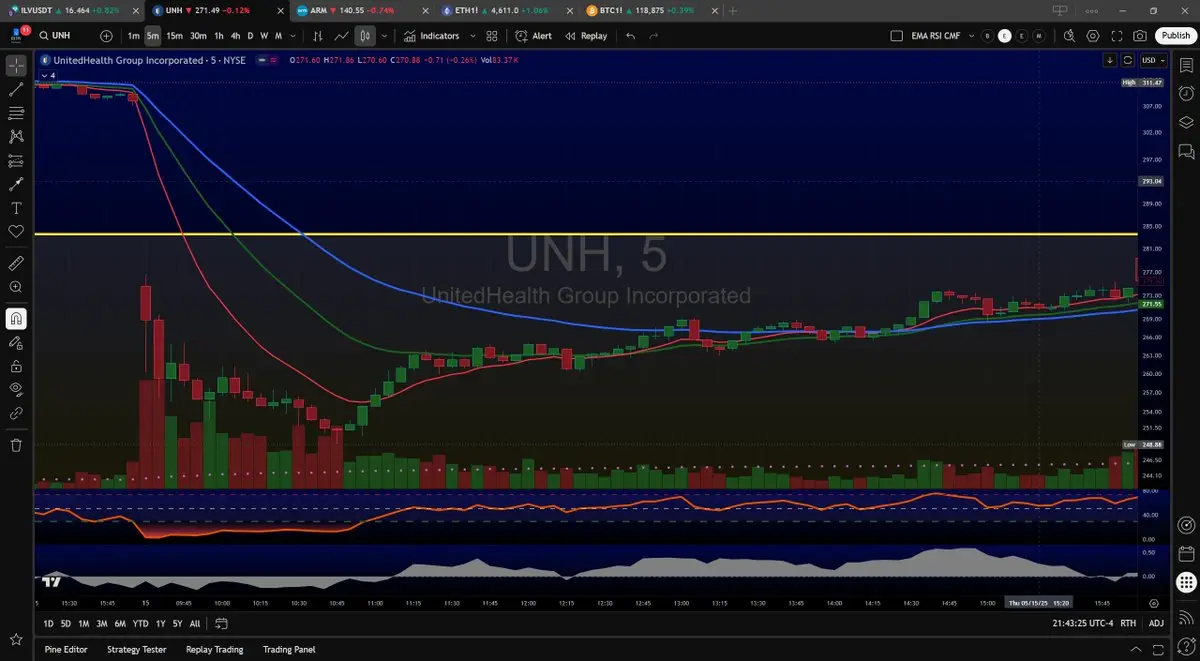Open the RTH session menu

tap(1128, 623)
